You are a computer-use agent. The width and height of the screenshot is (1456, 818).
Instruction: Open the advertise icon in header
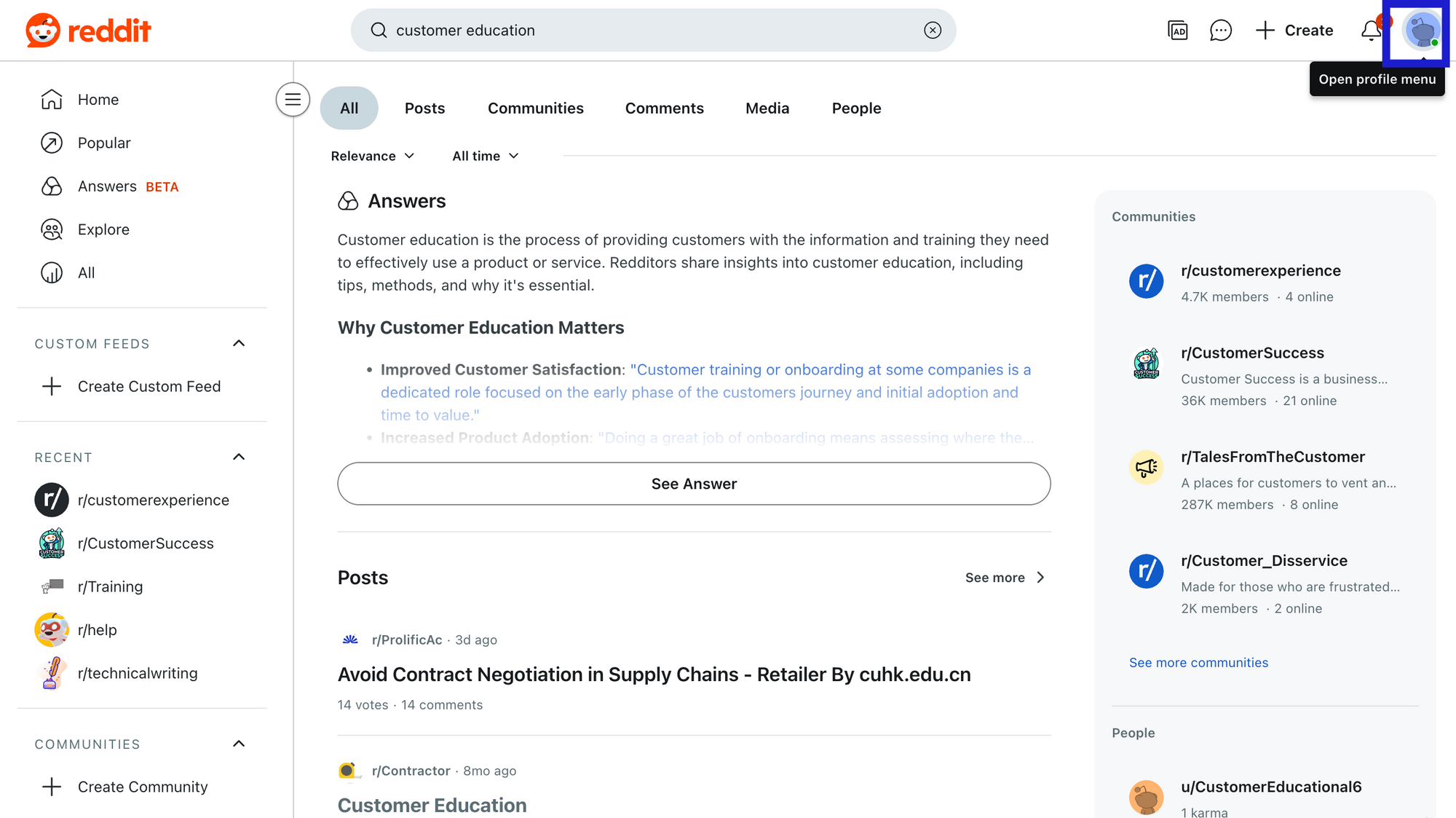(1177, 31)
